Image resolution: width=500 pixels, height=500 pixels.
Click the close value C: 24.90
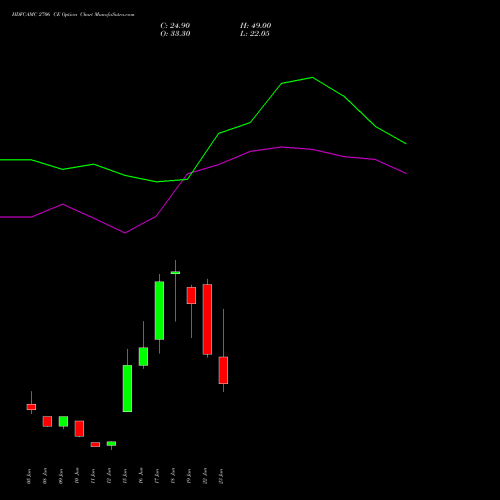[x=175, y=26]
